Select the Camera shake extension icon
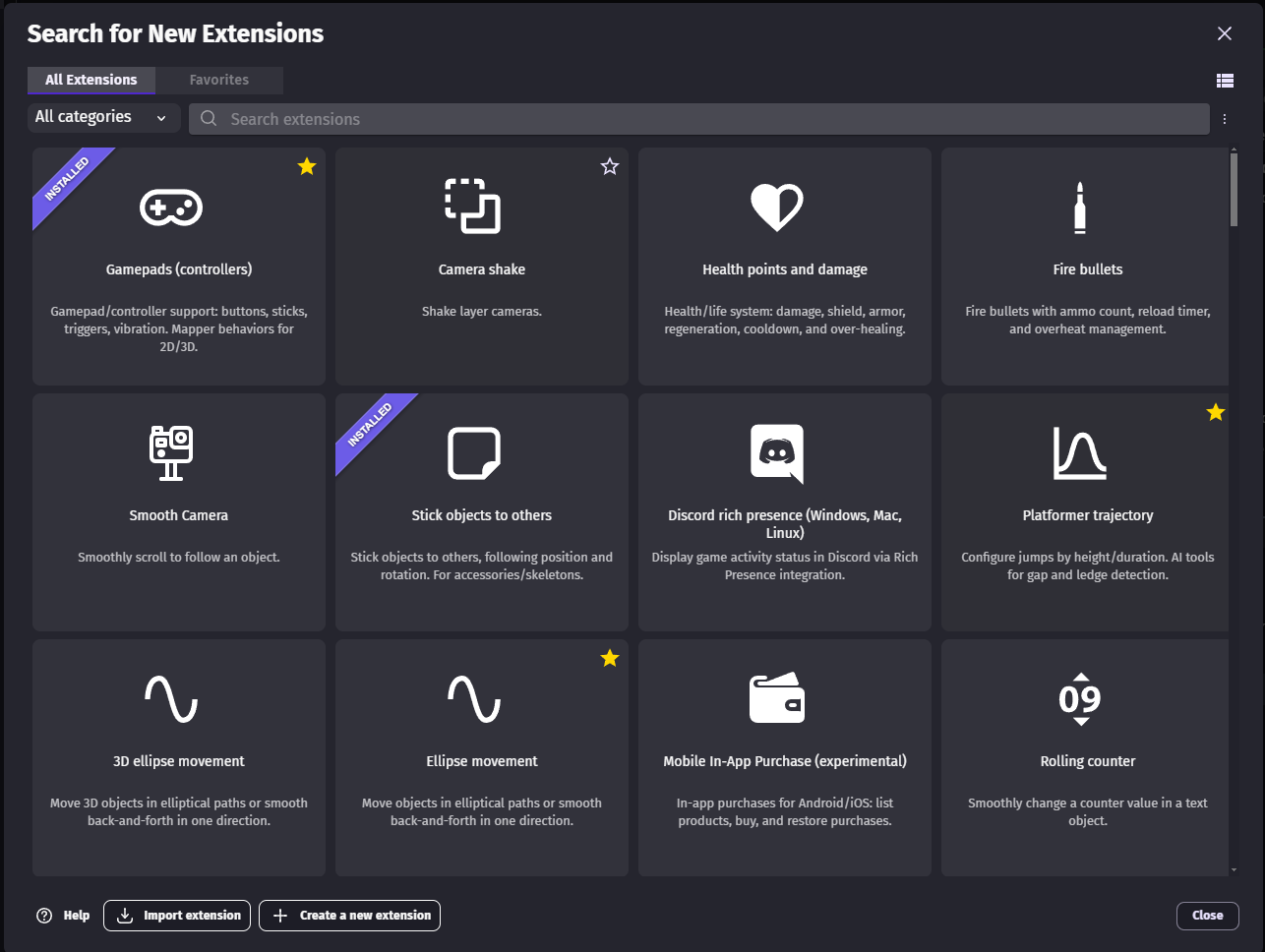The image size is (1265, 952). click(x=473, y=206)
